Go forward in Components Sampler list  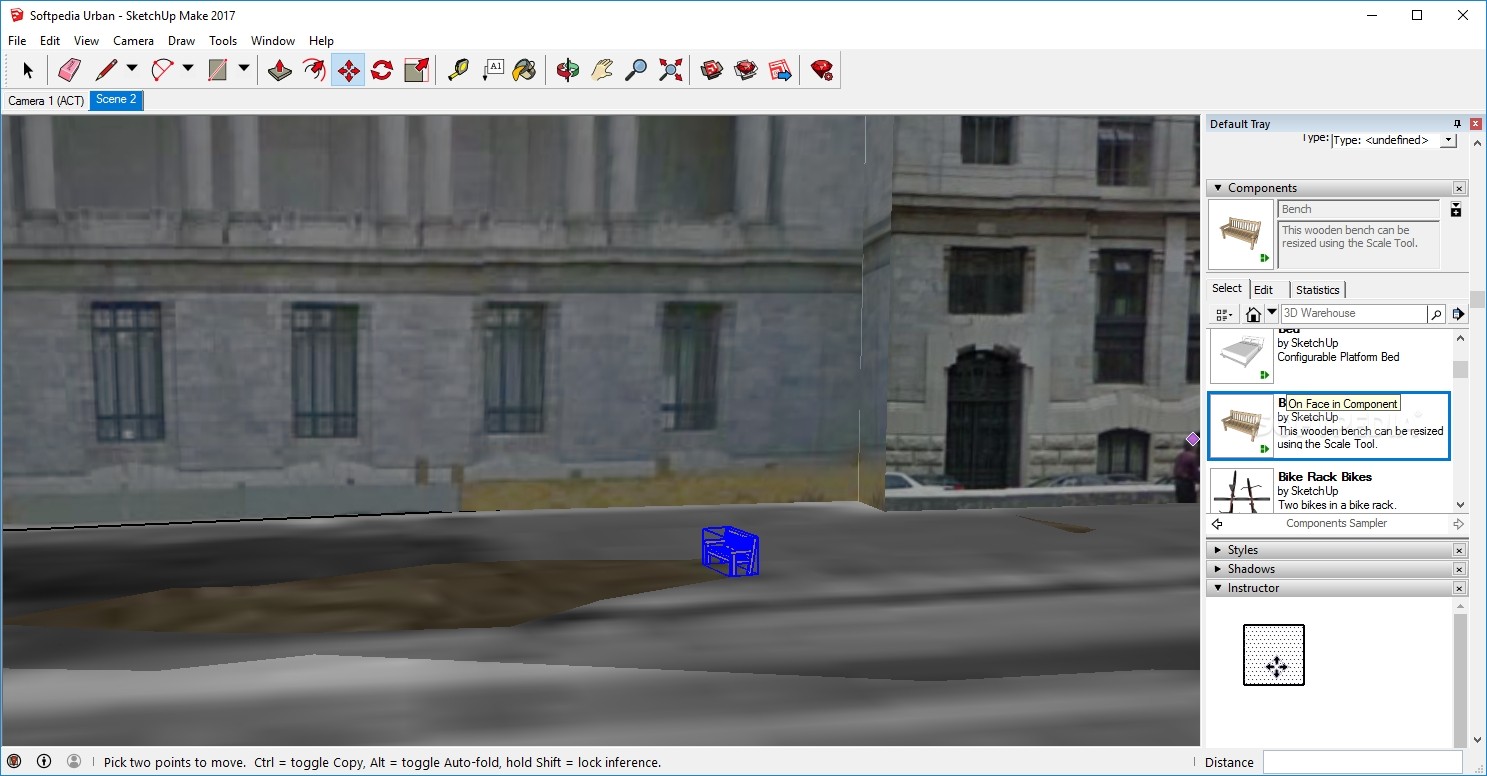[x=1459, y=524]
